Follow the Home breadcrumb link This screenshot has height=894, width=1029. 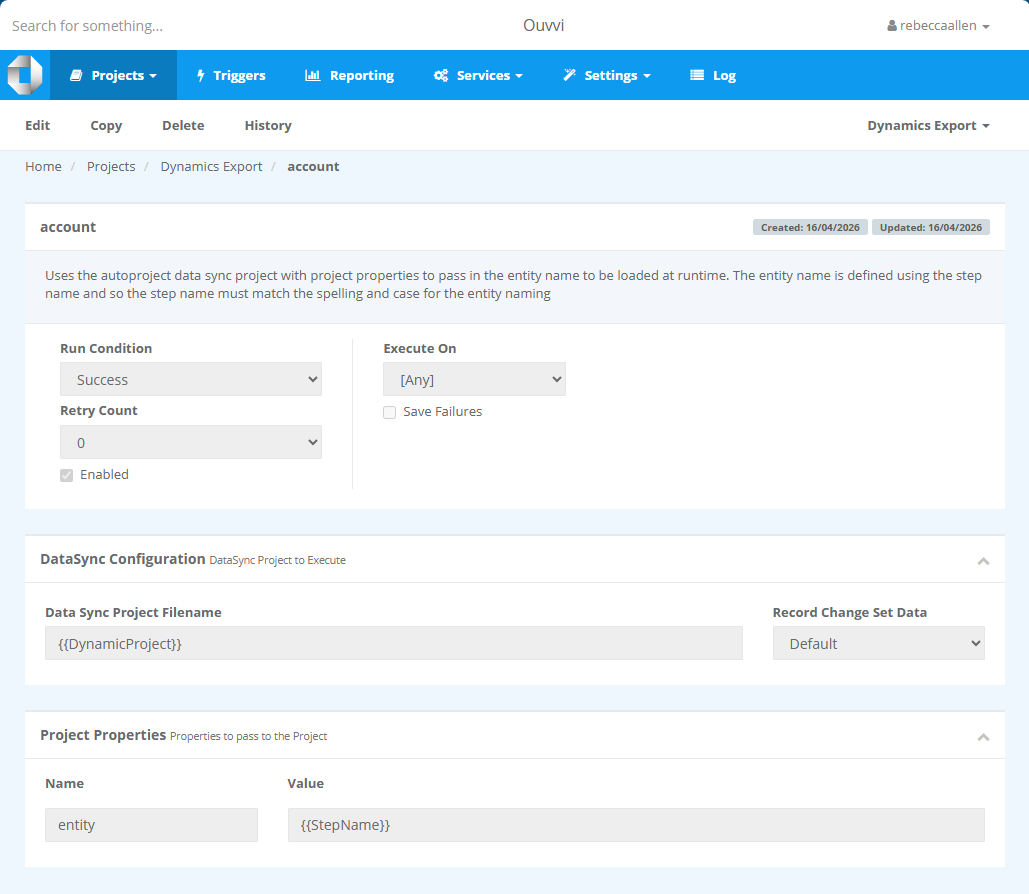[x=43, y=166]
